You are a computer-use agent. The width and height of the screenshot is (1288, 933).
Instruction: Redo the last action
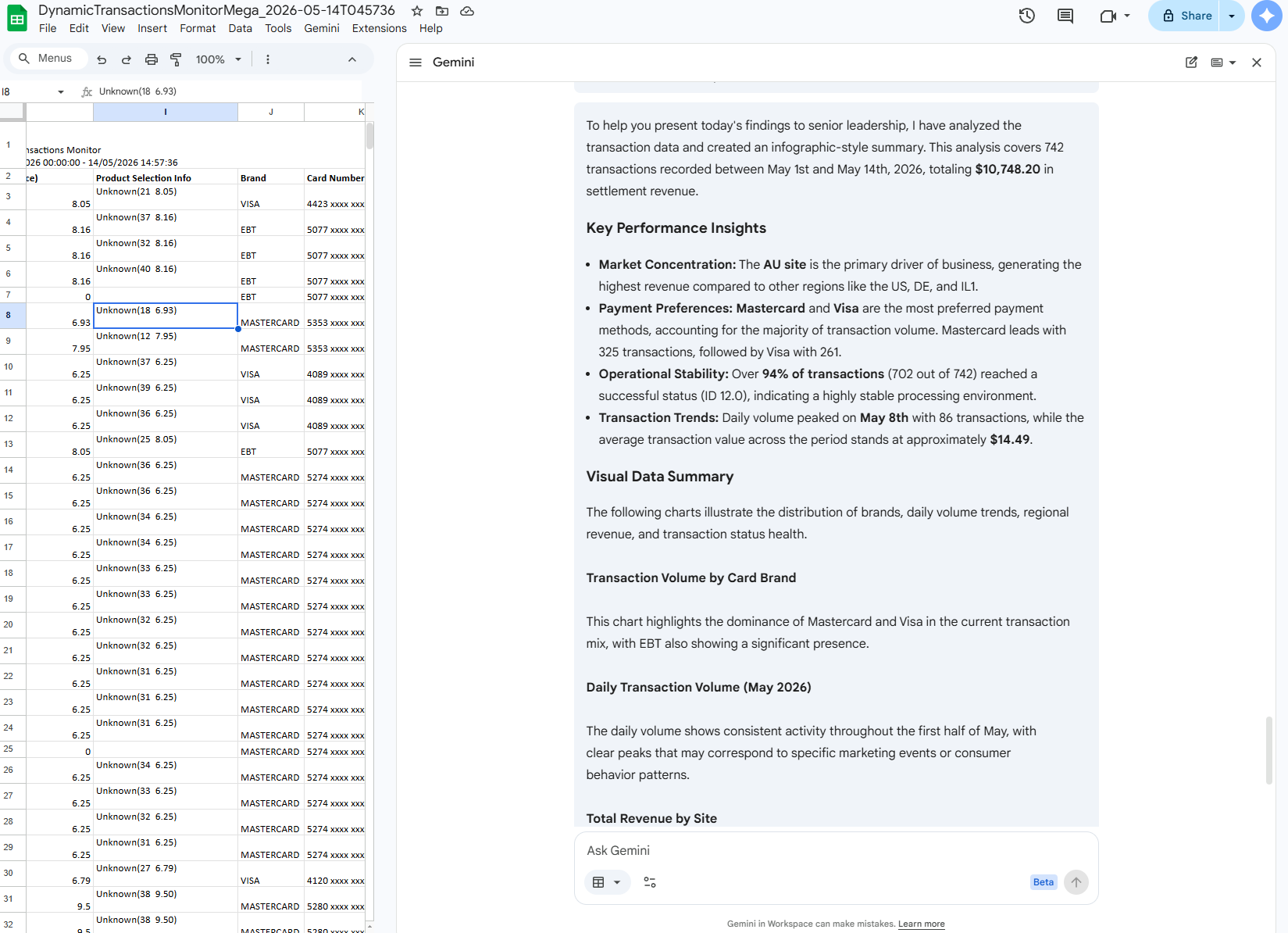click(127, 59)
